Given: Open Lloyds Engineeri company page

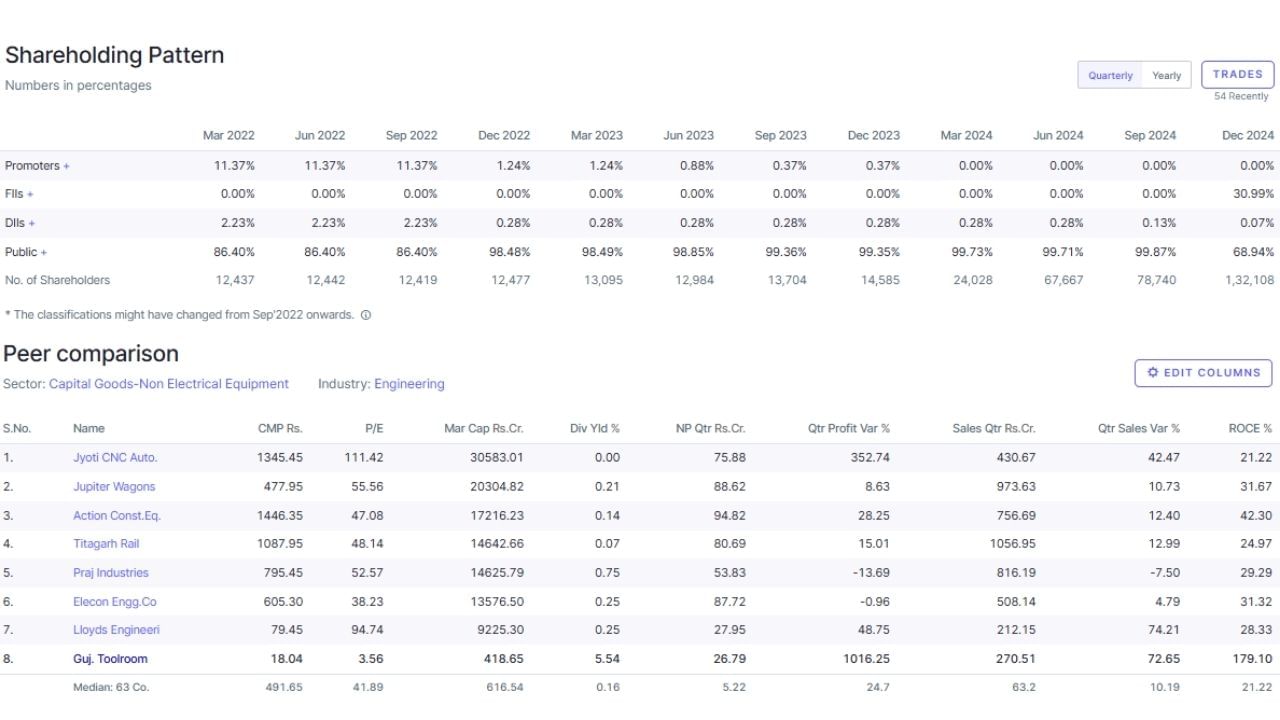Looking at the screenshot, I should [x=116, y=630].
